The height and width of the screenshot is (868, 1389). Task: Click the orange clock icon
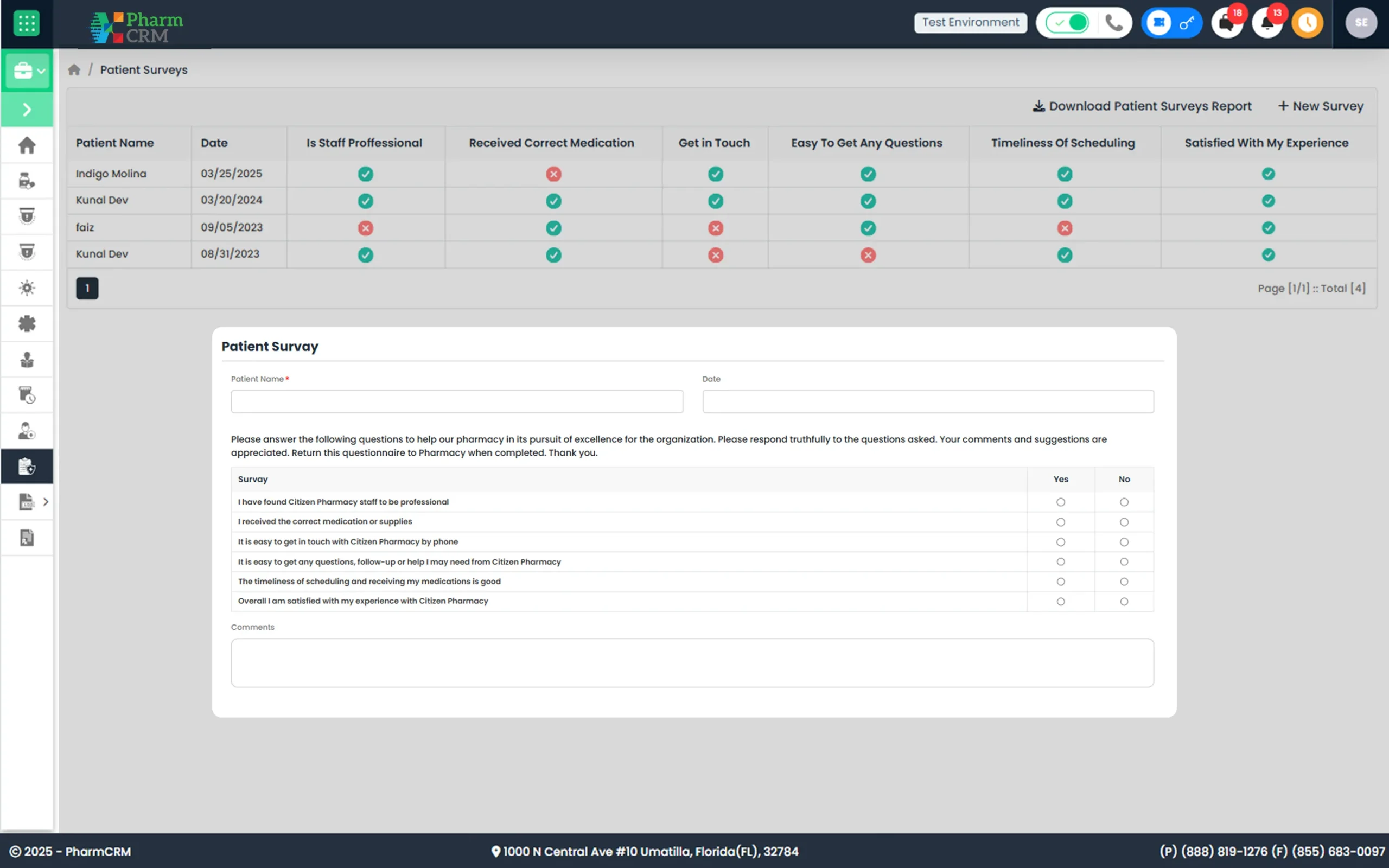1308,23
